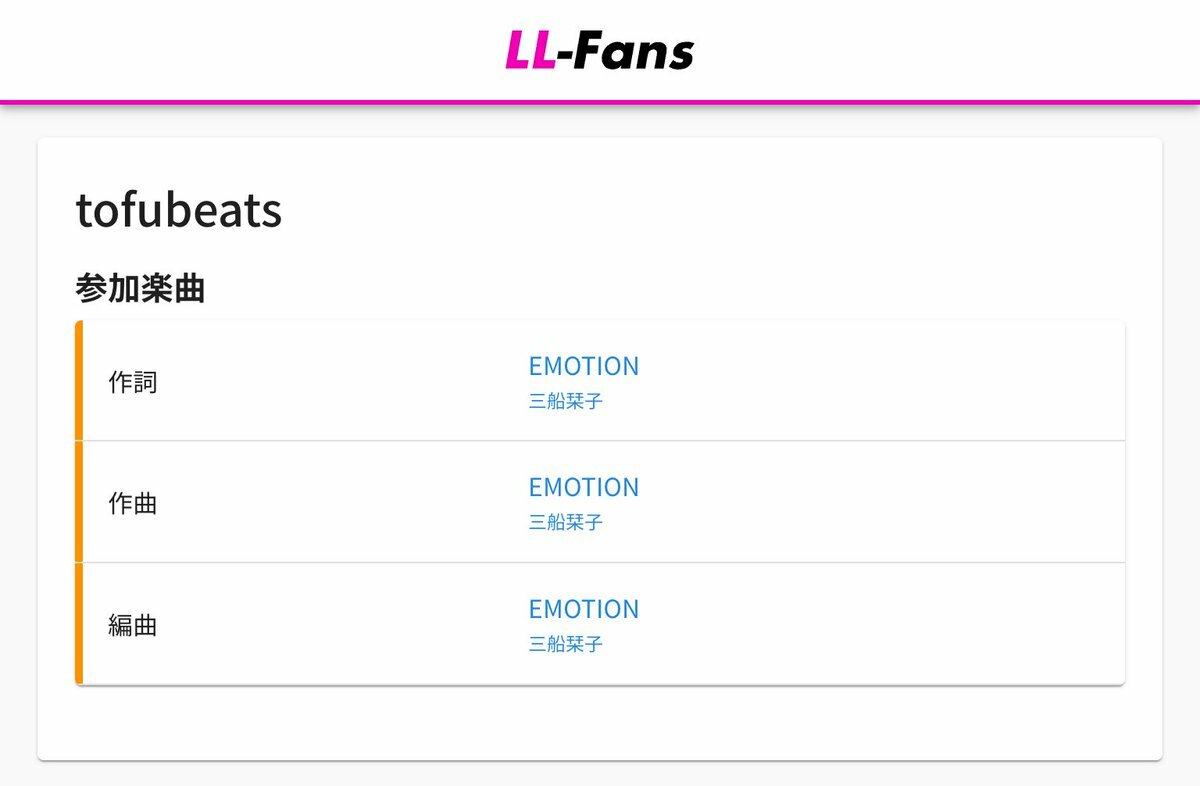
Task: Click the orange bar beside 作詞
Action: 79,380
